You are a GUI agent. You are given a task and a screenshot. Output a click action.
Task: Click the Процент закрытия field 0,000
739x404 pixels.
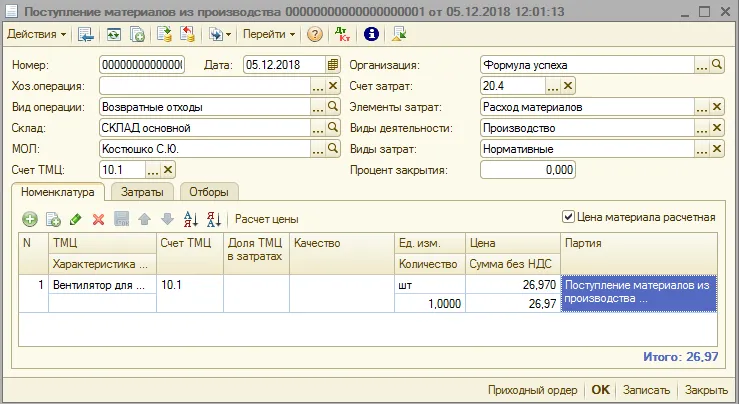[x=528, y=170]
